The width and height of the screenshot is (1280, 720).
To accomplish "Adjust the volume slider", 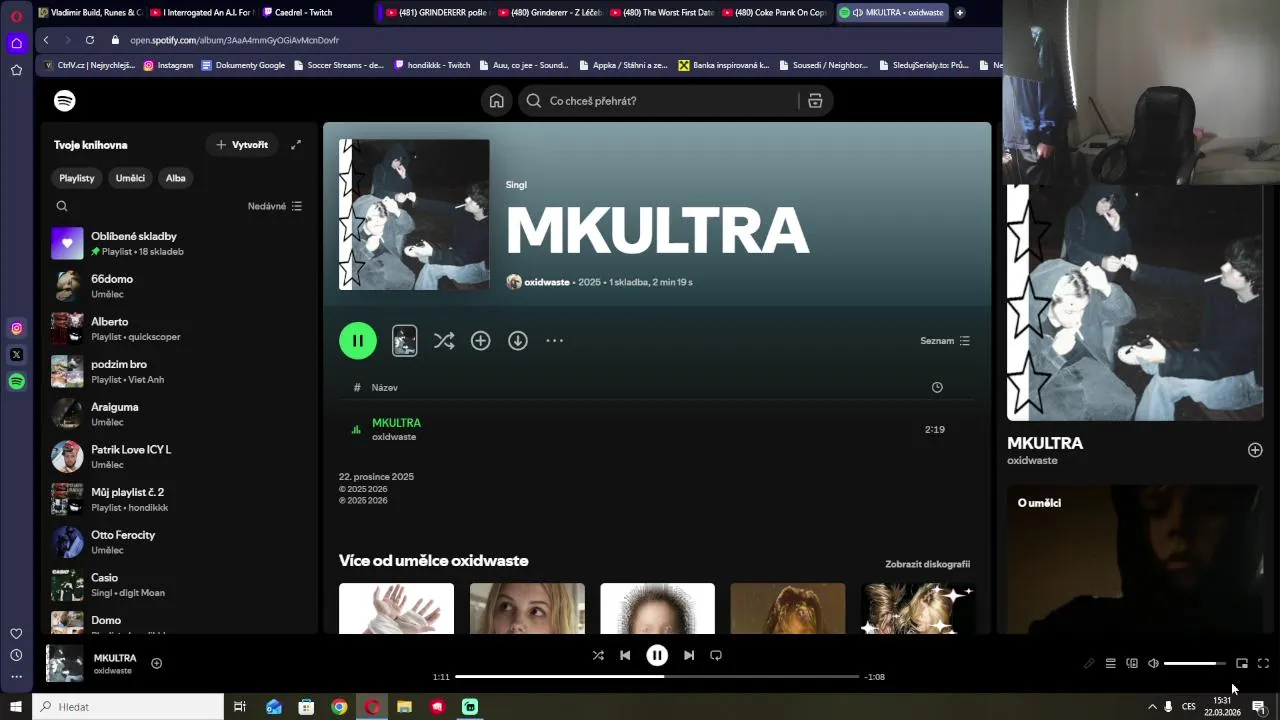I will tap(1194, 663).
